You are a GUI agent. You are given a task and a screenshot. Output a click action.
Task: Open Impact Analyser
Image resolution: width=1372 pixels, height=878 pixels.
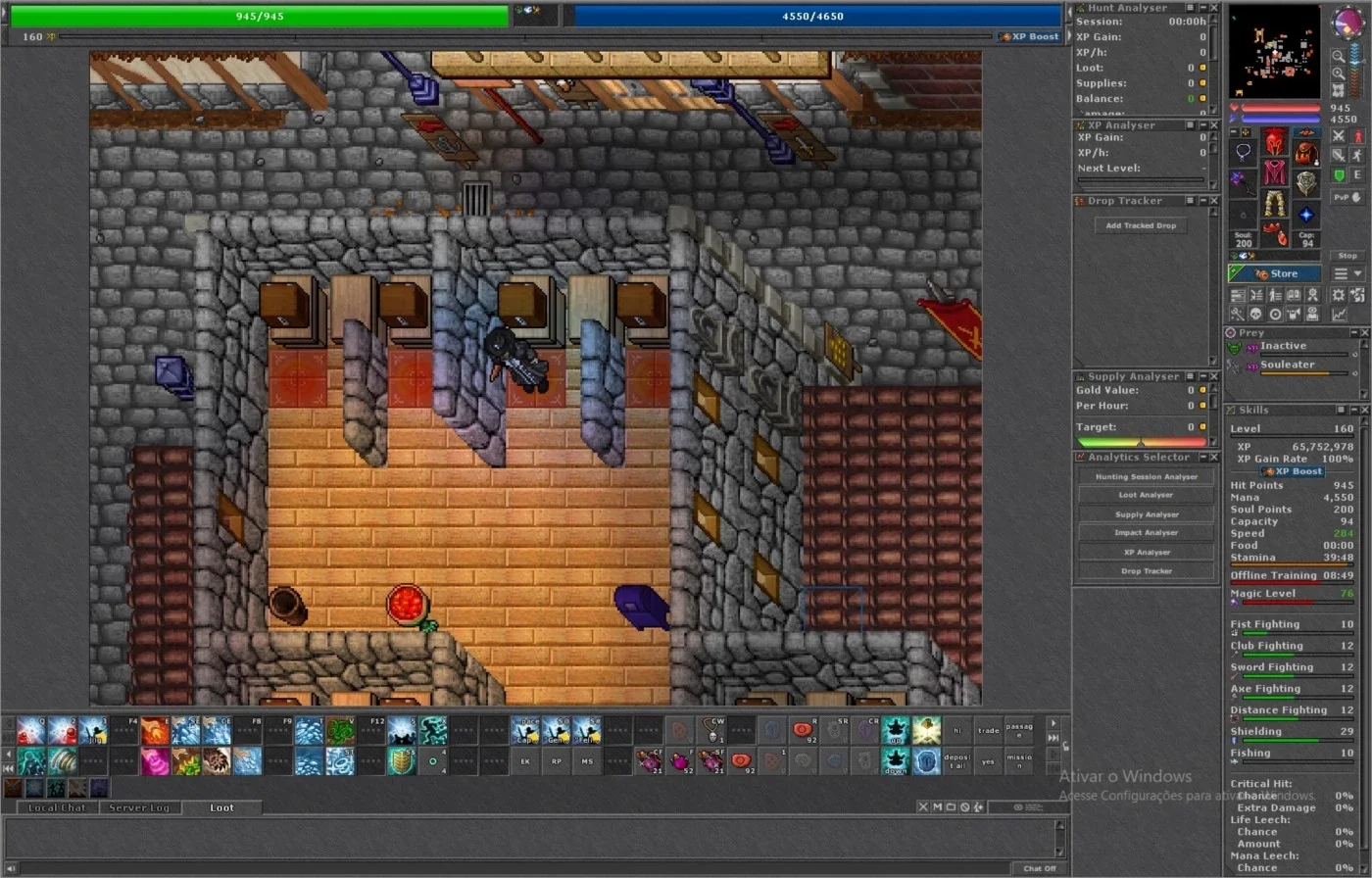pyautogui.click(x=1146, y=533)
